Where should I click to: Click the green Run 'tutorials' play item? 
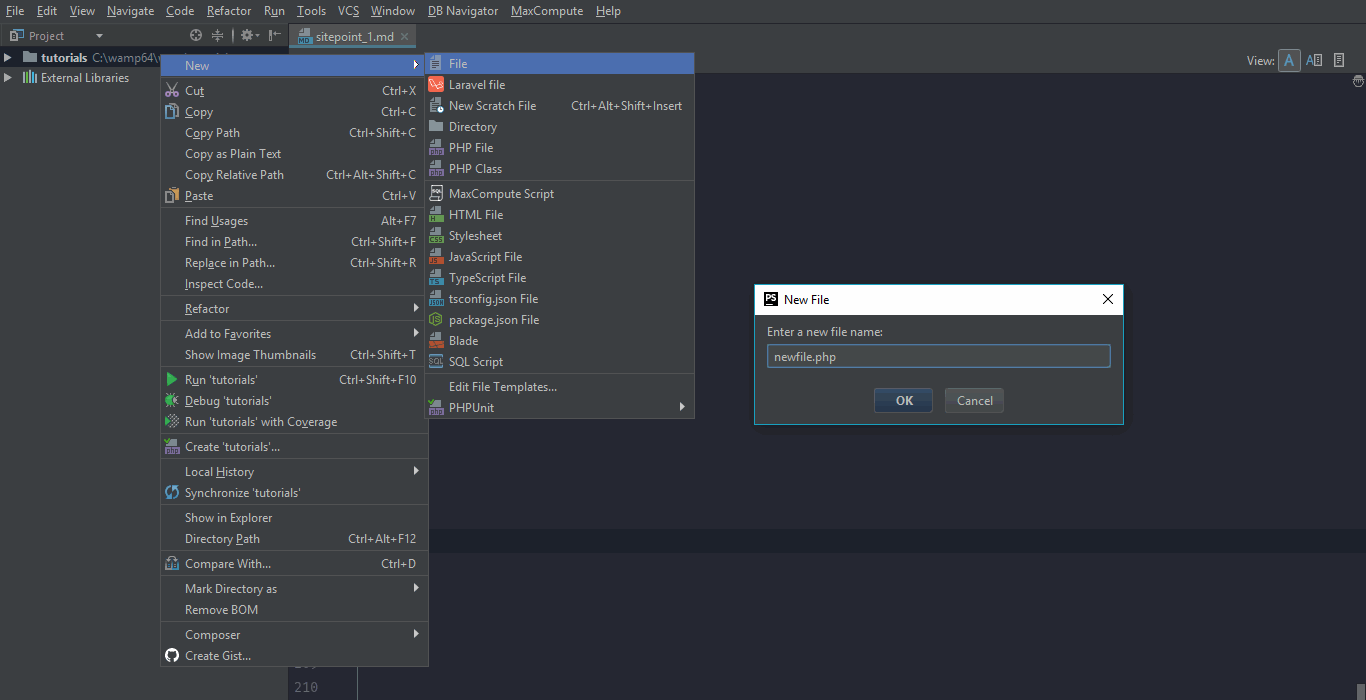click(294, 380)
